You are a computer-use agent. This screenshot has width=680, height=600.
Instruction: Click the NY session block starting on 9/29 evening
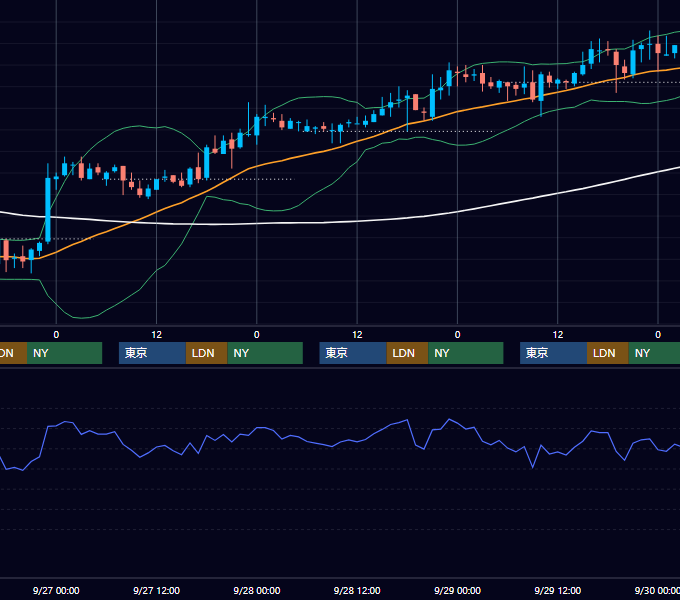pos(654,353)
